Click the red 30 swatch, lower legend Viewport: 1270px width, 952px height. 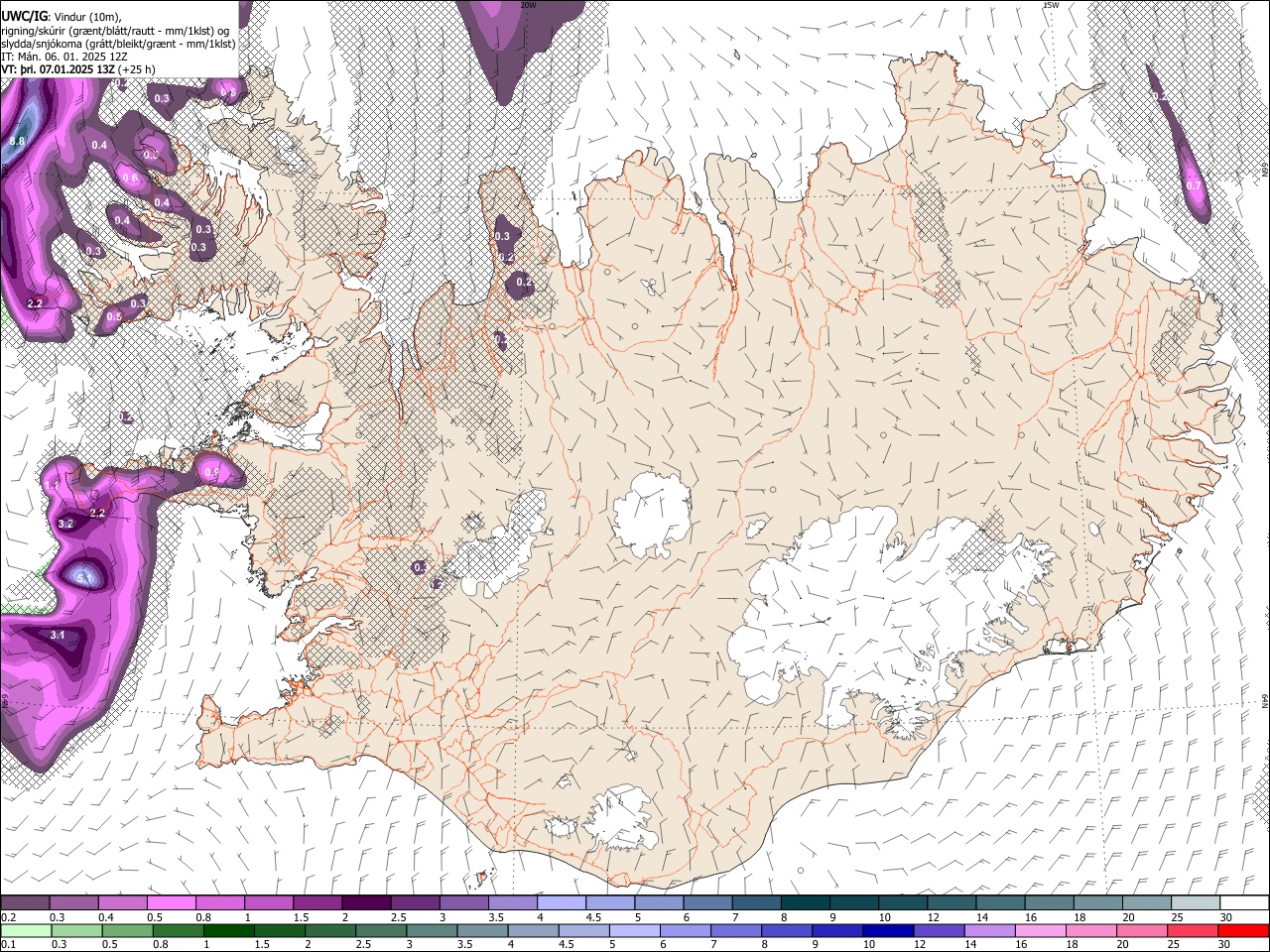[1242, 930]
